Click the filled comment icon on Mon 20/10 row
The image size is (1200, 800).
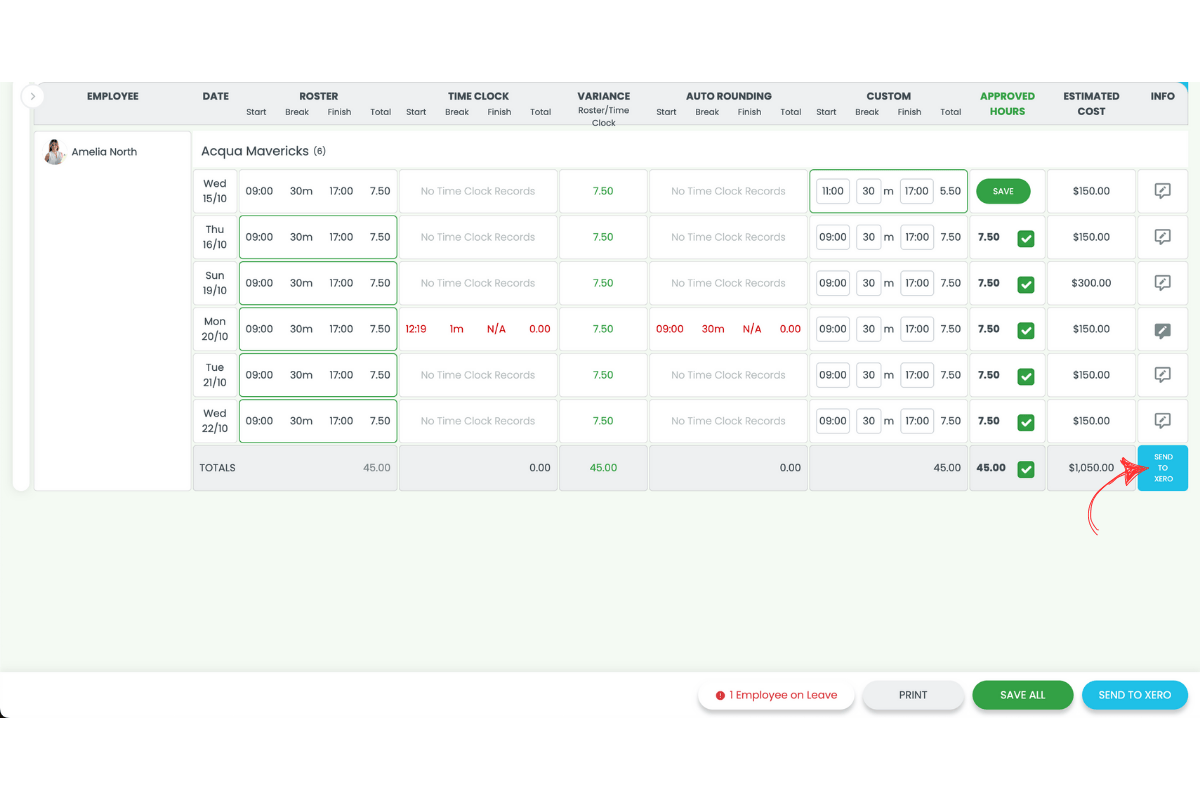[x=1162, y=329]
